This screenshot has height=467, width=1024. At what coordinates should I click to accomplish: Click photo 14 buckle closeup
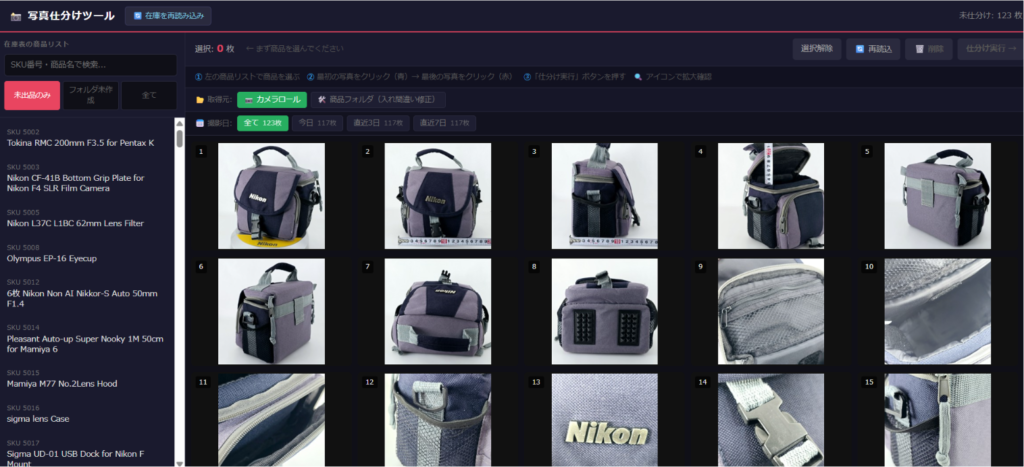771,420
